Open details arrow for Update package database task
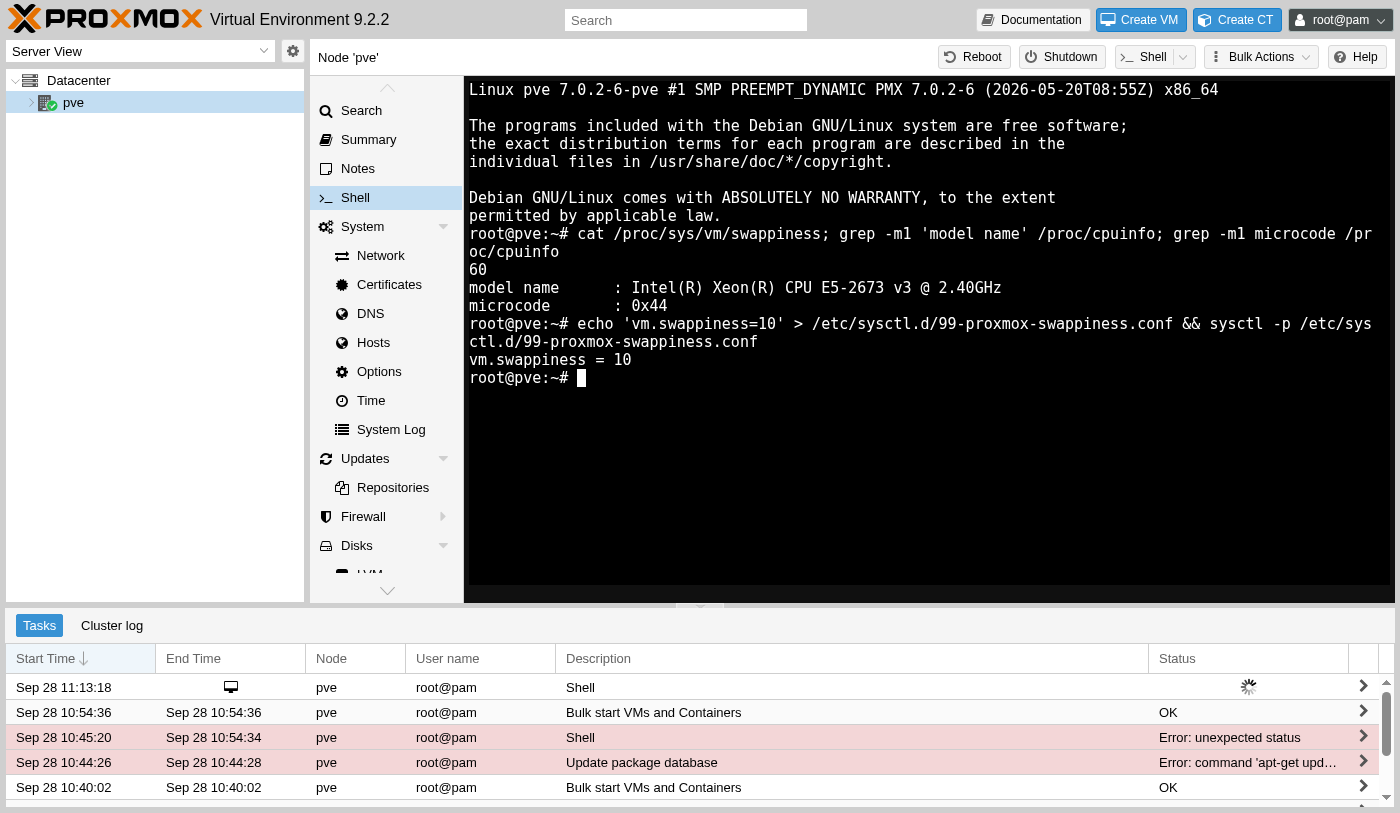 point(1363,761)
